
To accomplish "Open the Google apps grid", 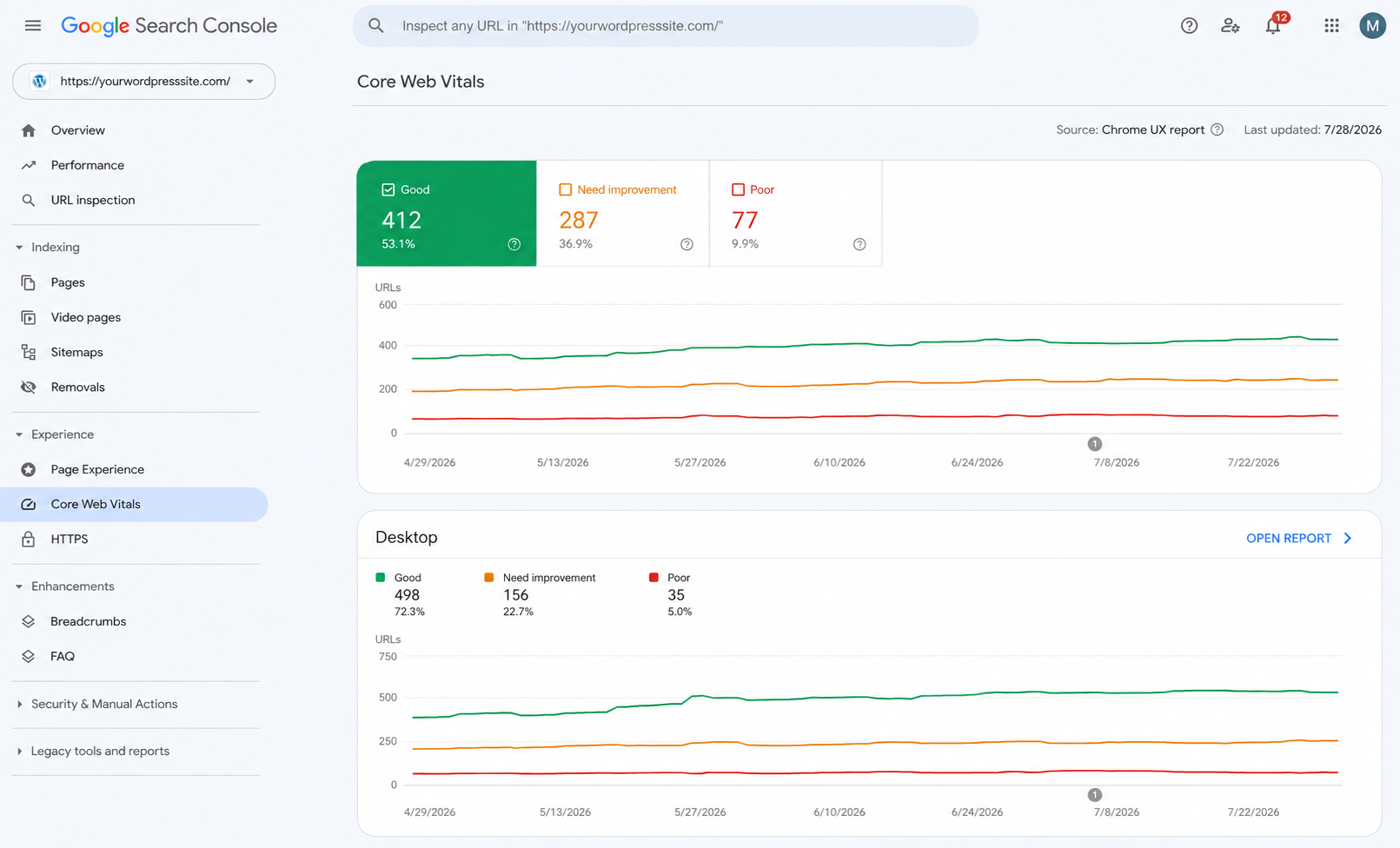I will click(x=1331, y=26).
